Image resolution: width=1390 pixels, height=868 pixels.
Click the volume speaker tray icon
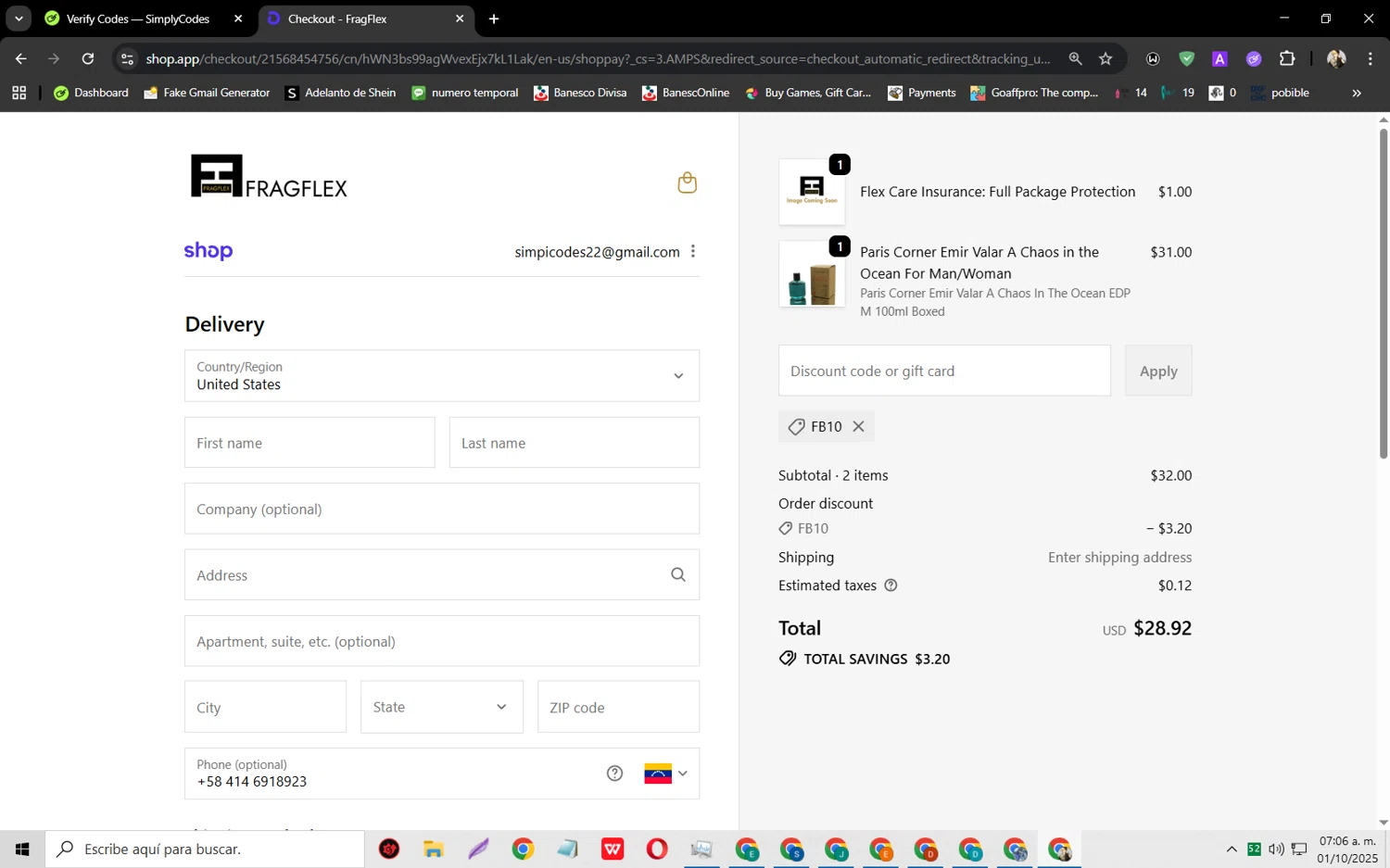point(1276,849)
